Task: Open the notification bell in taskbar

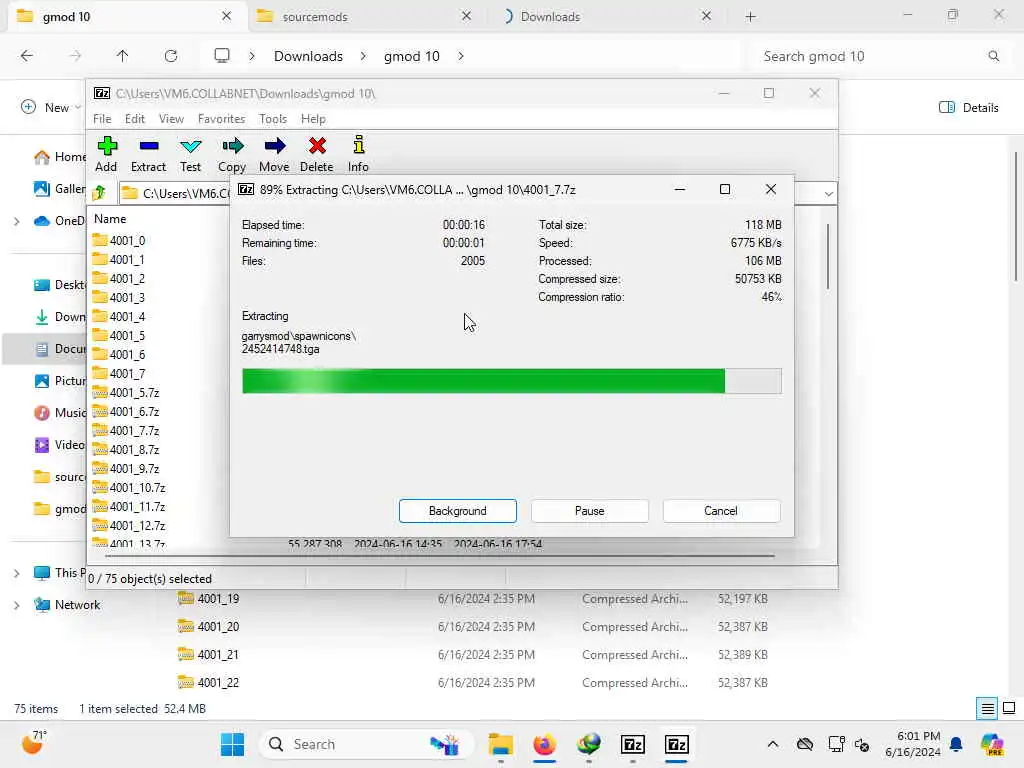Action: [x=956, y=744]
